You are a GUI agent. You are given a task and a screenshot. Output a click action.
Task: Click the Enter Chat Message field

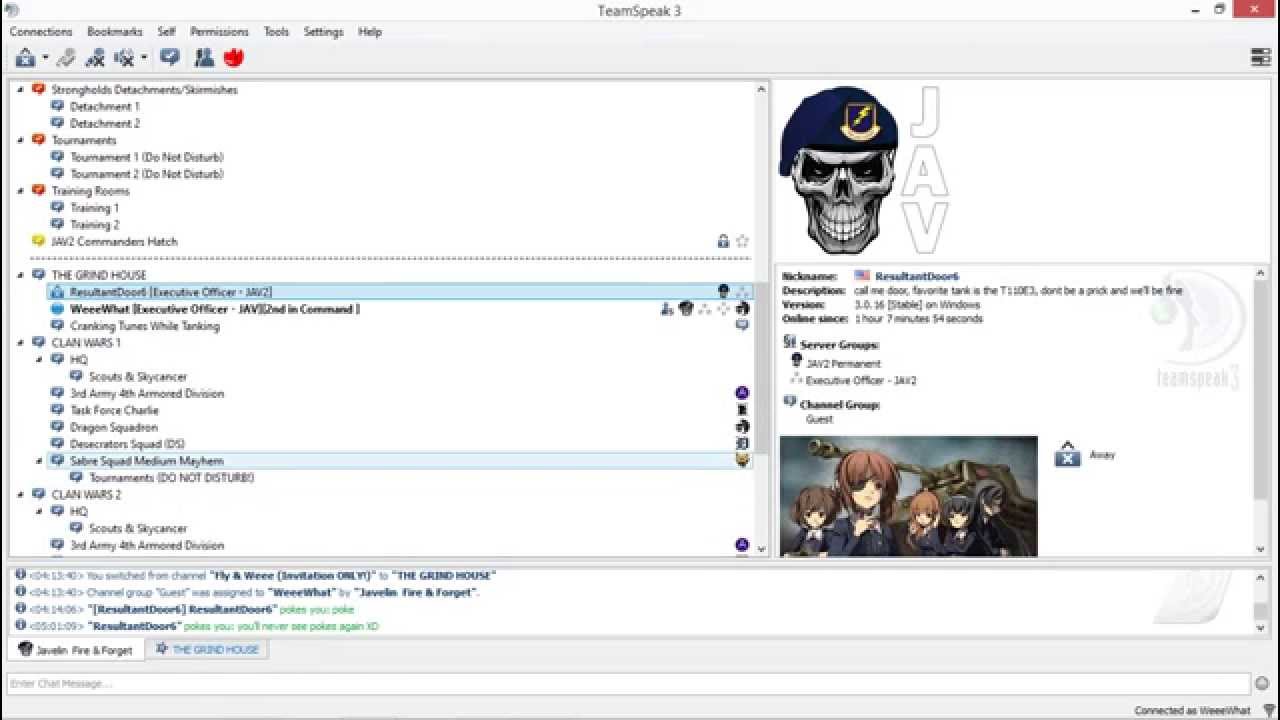[x=628, y=684]
